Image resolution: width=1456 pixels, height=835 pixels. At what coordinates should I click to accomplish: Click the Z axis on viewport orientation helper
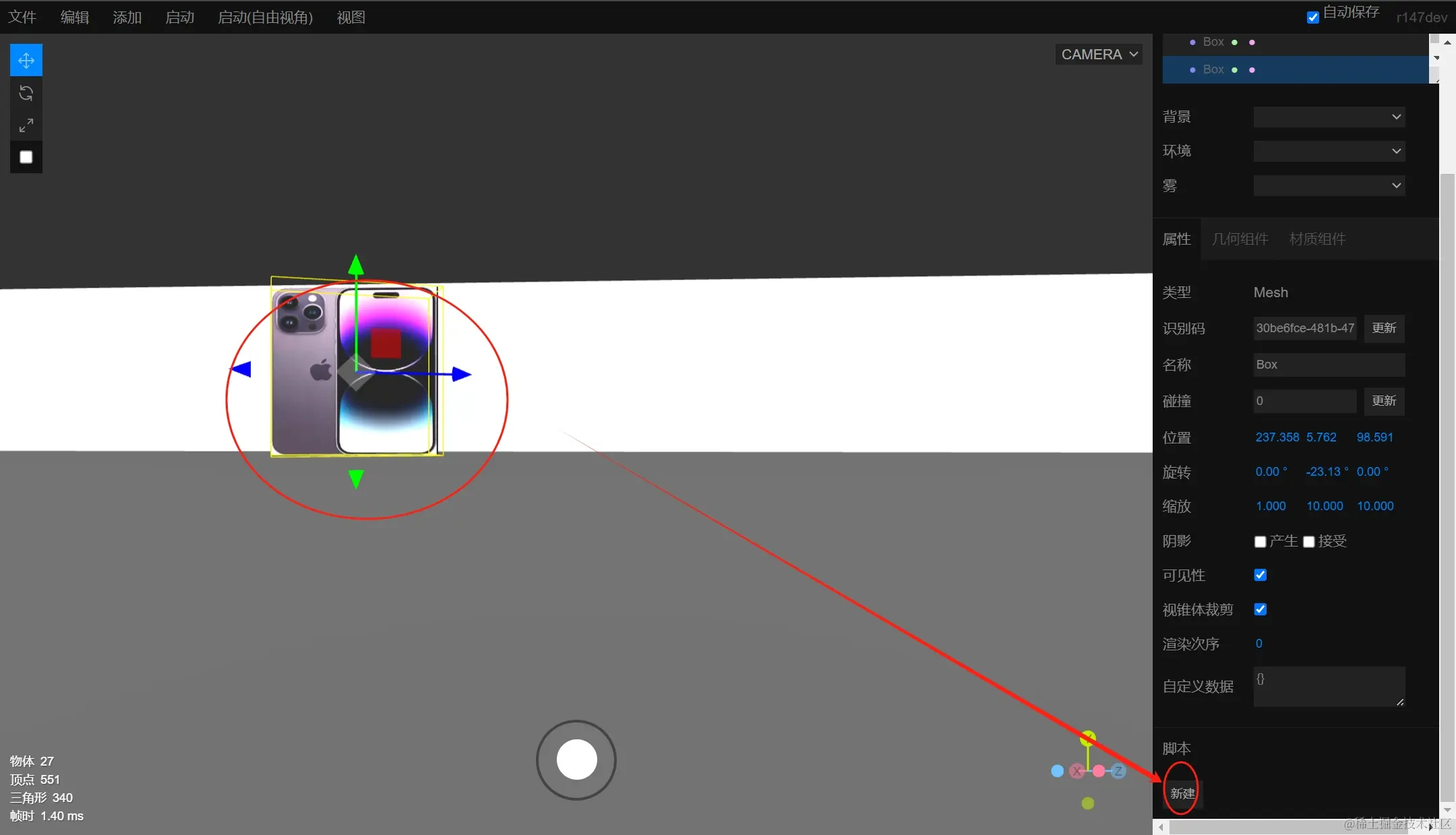1118,771
